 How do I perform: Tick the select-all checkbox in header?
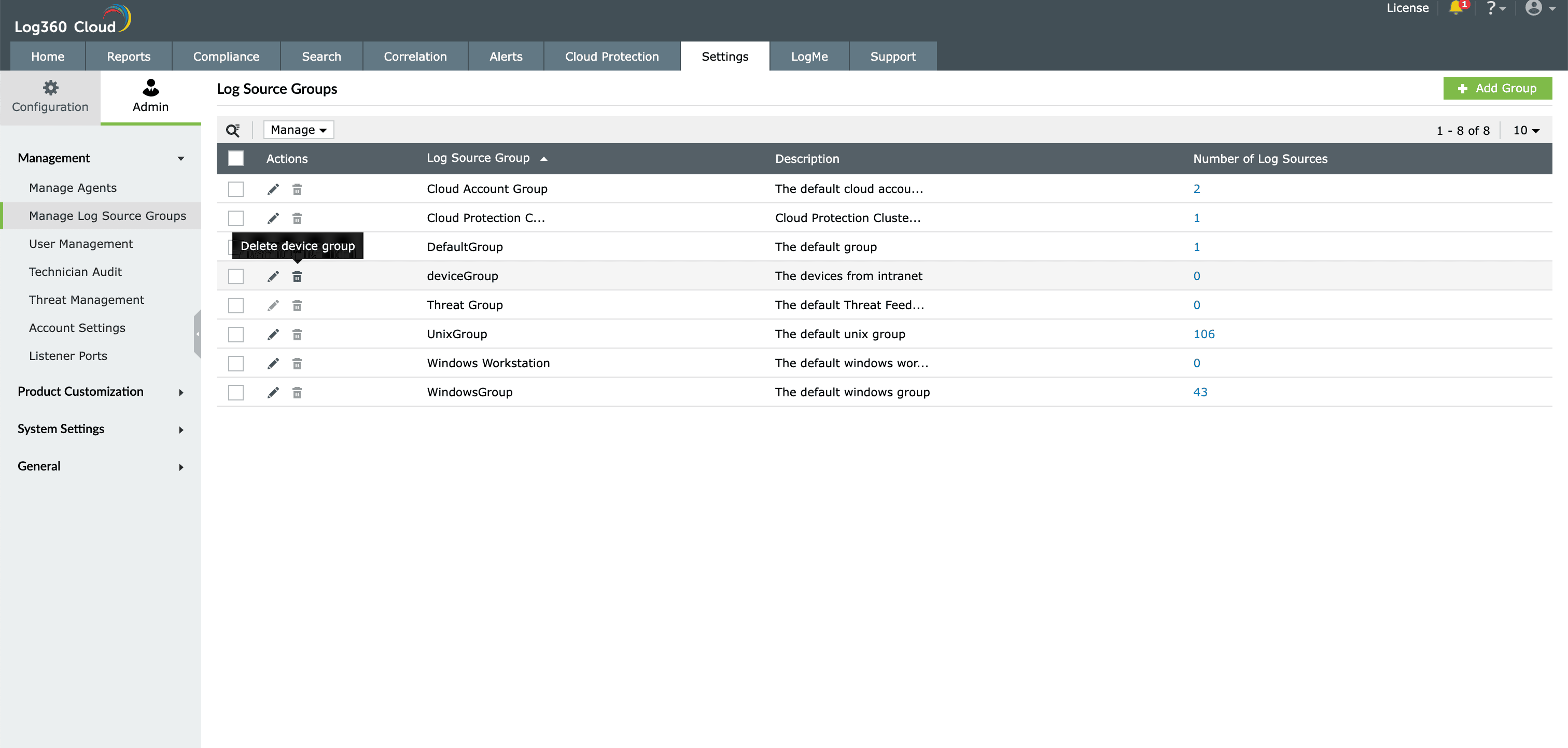point(235,158)
